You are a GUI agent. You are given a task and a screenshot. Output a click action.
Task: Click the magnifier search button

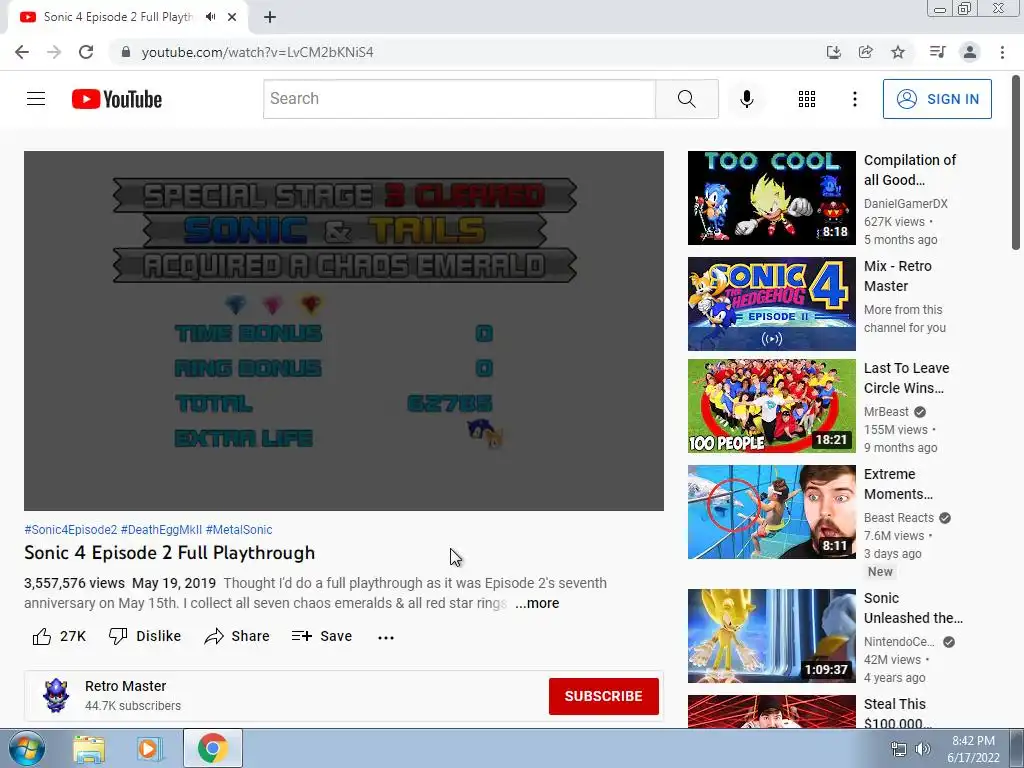point(686,99)
